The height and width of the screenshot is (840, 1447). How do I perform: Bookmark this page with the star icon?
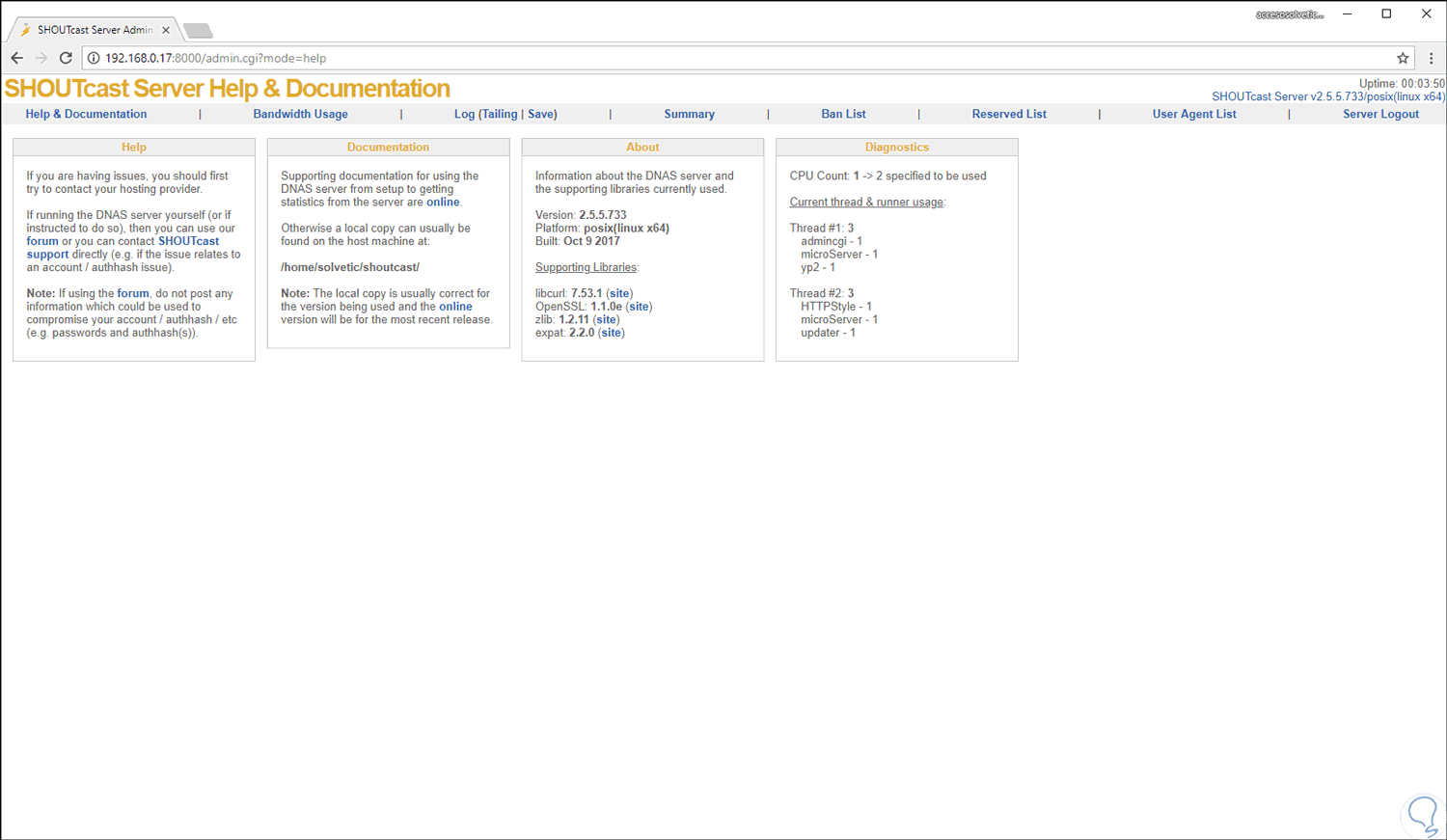[1403, 58]
